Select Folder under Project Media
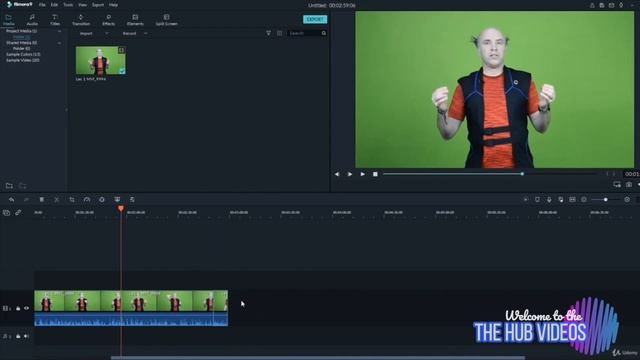Image resolution: width=640 pixels, height=360 pixels. pos(21,37)
